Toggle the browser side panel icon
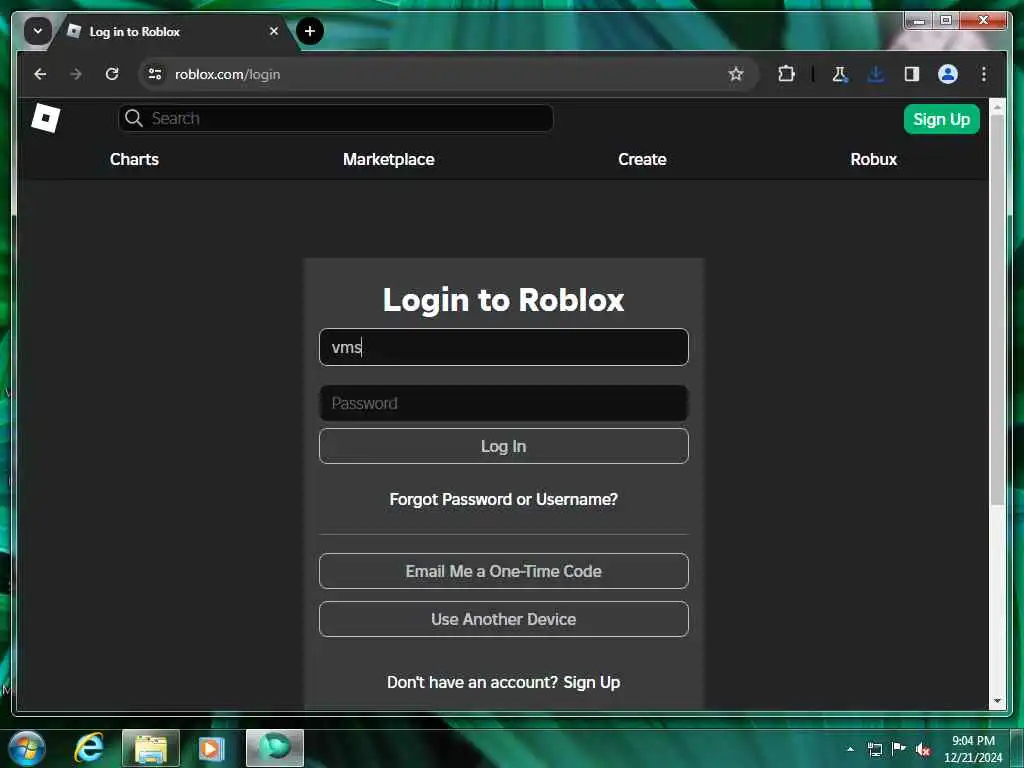1024x768 pixels. pyautogui.click(x=912, y=74)
